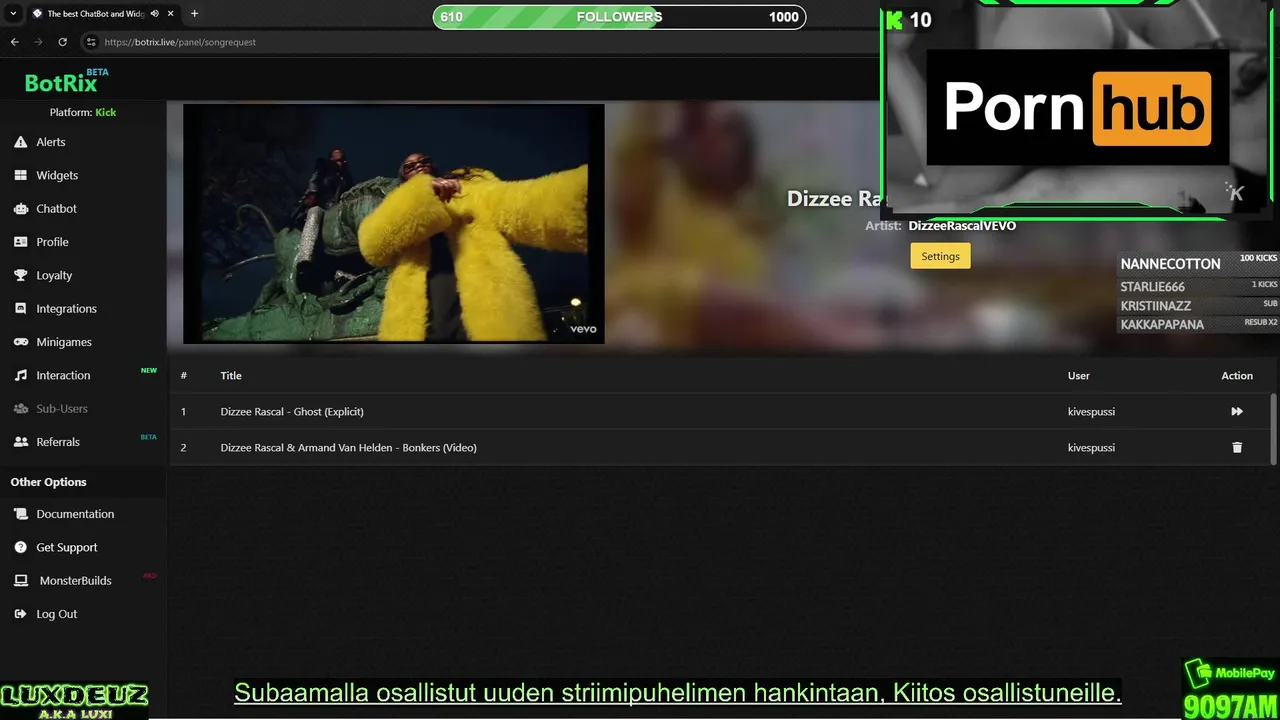Select Integrations in the sidebar
Screen dimensions: 1280x720
(x=66, y=309)
